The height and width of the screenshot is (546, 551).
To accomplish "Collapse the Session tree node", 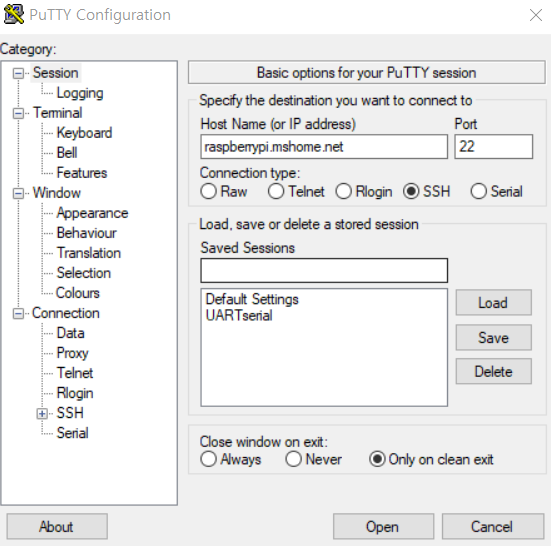I will click(x=18, y=73).
